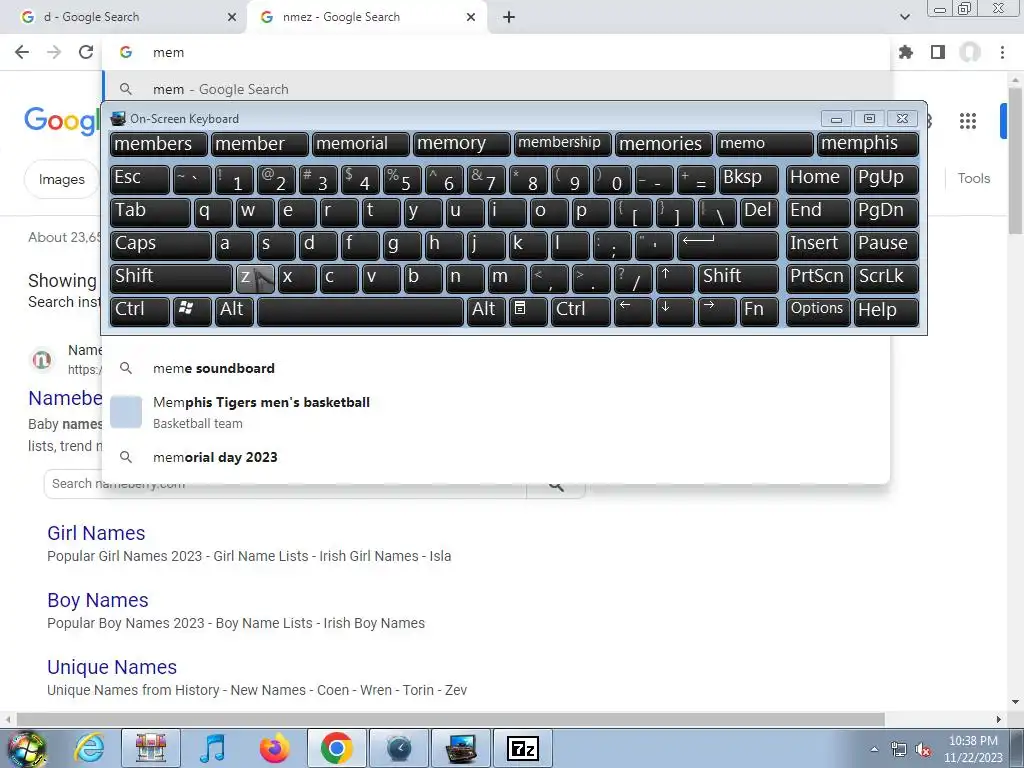Image resolution: width=1024 pixels, height=768 pixels.
Task: Insert the predicted word 'memorial'
Action: (x=360, y=144)
